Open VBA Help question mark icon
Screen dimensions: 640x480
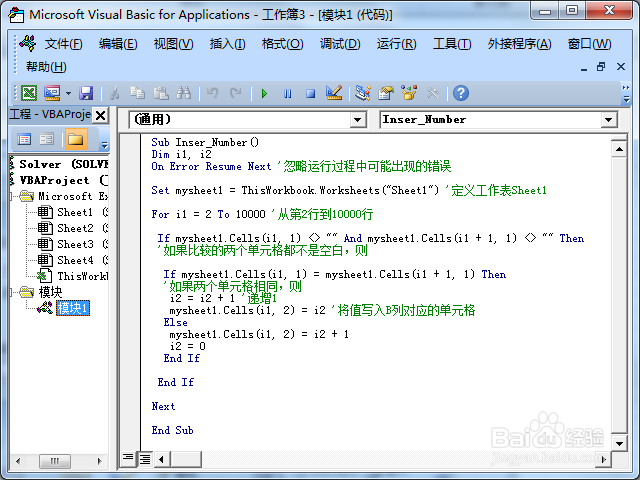(461, 93)
